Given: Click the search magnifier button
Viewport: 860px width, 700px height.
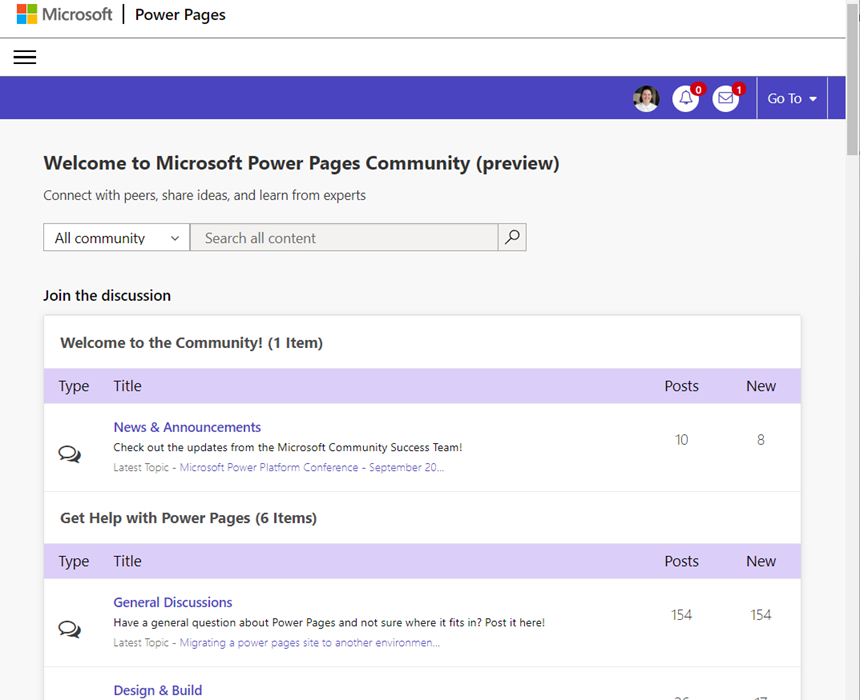Looking at the screenshot, I should pos(512,237).
